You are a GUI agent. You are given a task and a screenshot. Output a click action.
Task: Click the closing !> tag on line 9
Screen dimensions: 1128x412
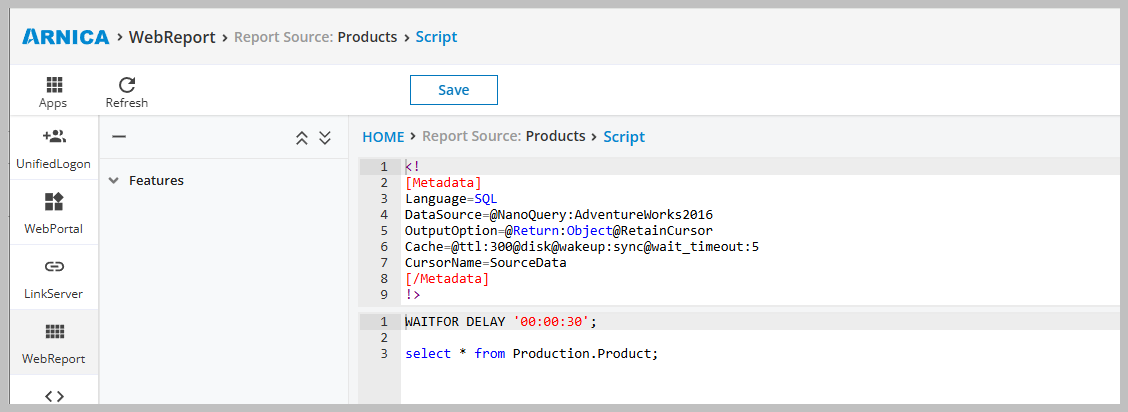coord(413,294)
